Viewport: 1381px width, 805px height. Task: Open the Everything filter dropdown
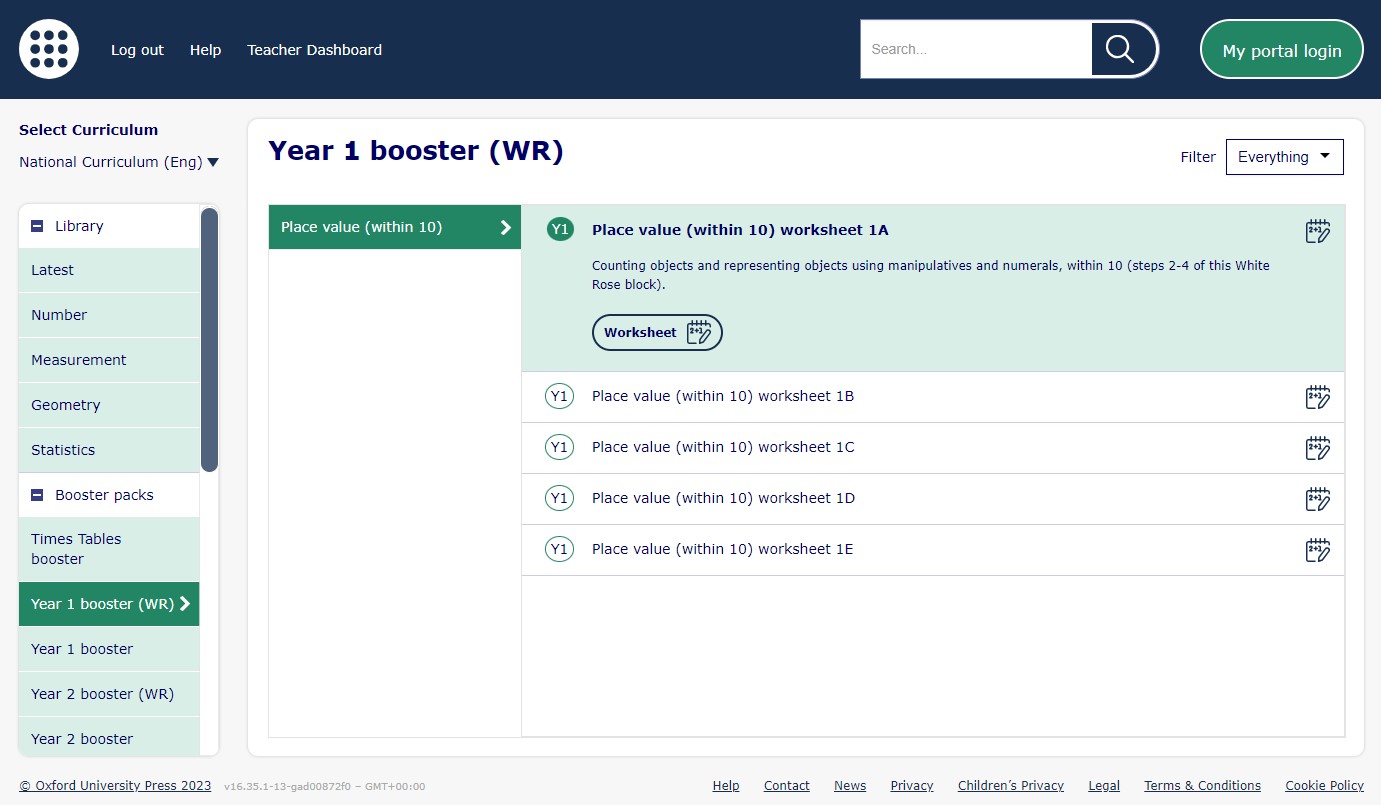tap(1284, 157)
